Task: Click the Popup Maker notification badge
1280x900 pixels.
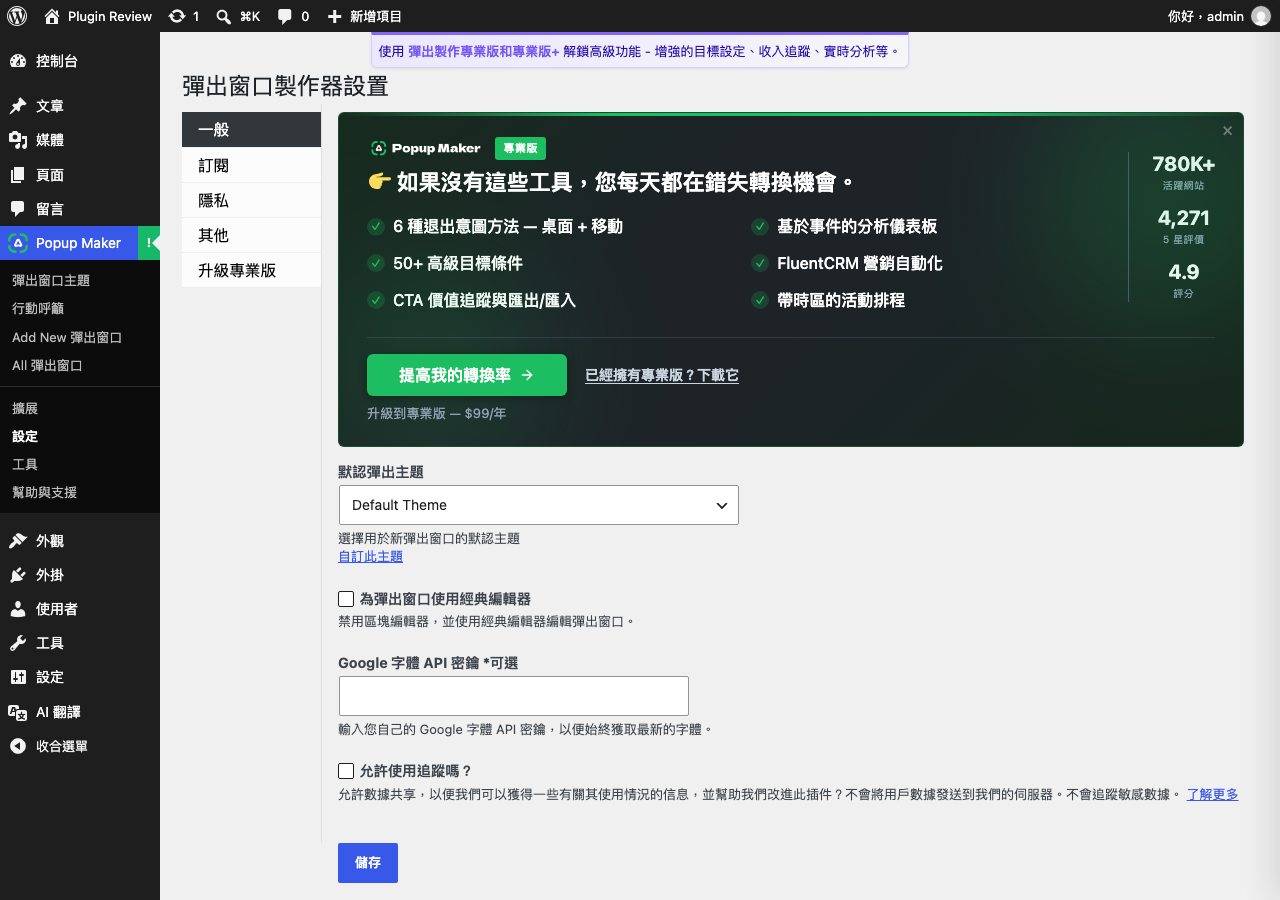Action: tap(149, 243)
